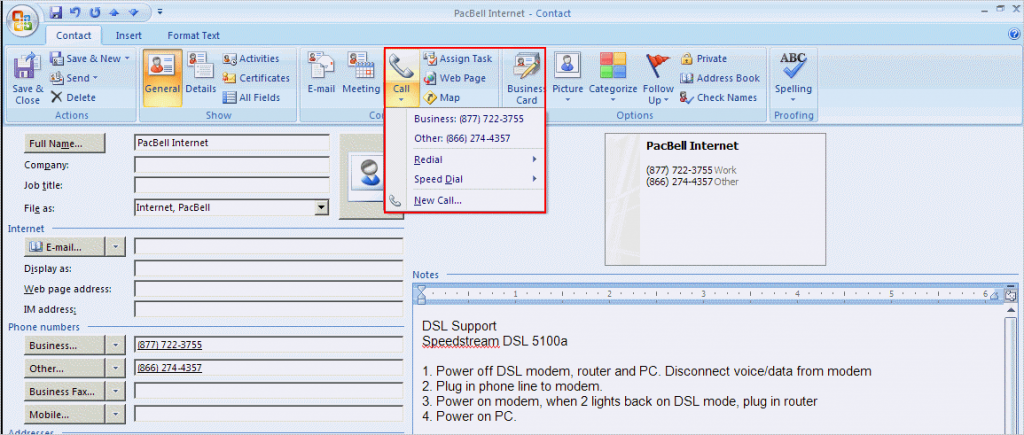Screen dimensions: 1024x435
Task: Click Web Page button in ribbon
Action: point(455,78)
